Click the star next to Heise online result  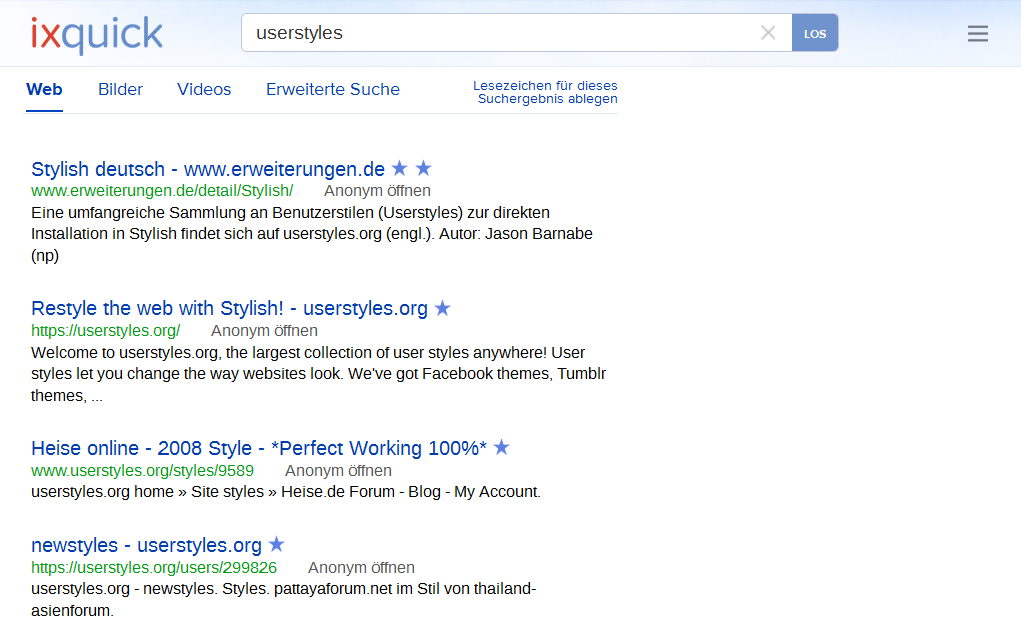(x=501, y=447)
